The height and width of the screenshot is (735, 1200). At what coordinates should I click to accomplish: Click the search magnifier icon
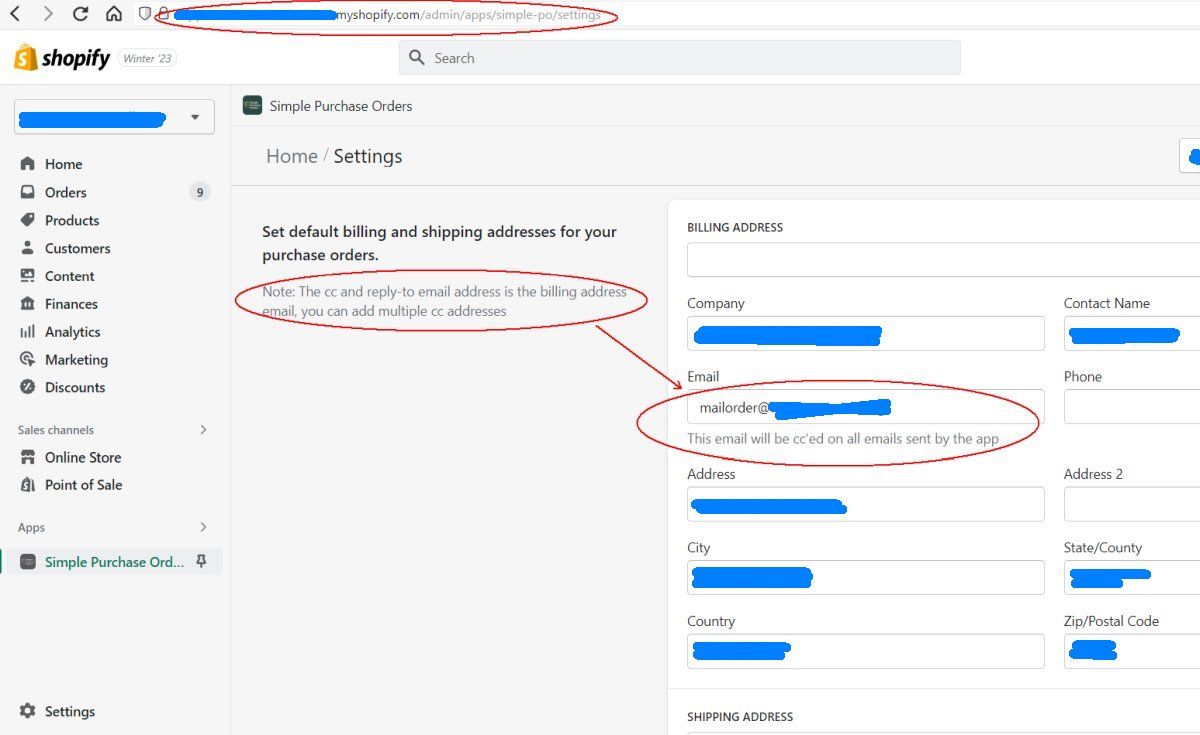pyautogui.click(x=417, y=58)
